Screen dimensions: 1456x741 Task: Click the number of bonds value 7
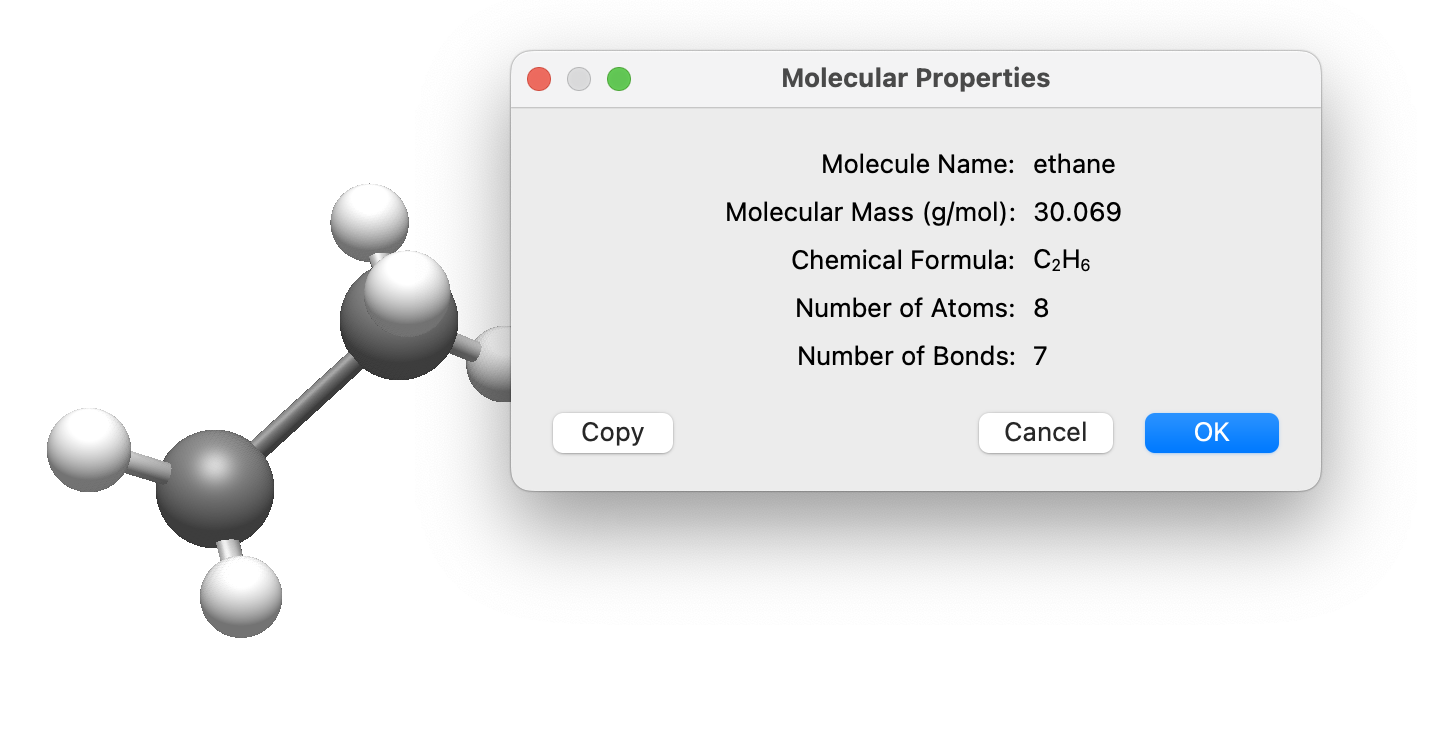1040,356
